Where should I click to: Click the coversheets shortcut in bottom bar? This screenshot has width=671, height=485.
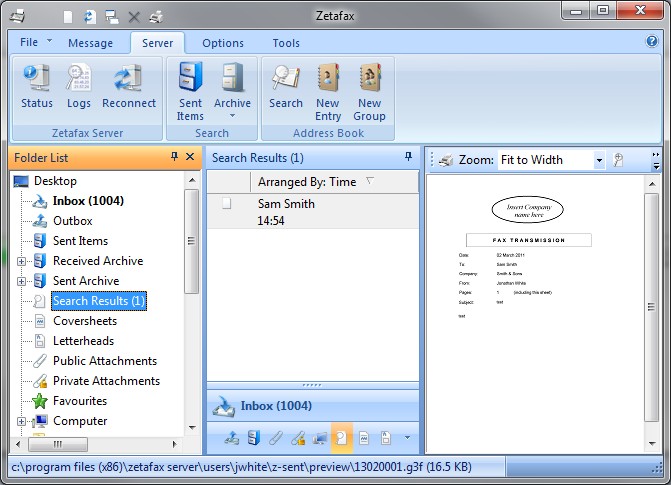(364, 438)
